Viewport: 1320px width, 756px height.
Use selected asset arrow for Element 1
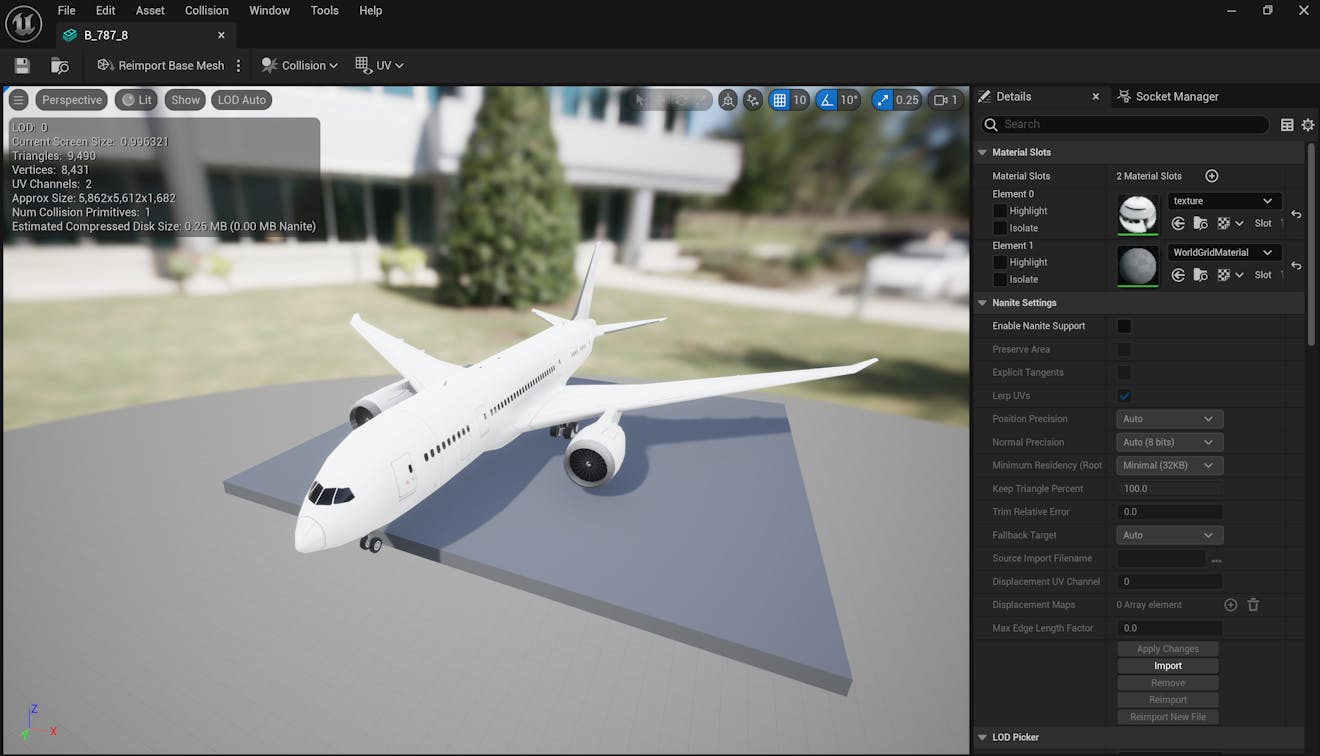(x=1178, y=275)
